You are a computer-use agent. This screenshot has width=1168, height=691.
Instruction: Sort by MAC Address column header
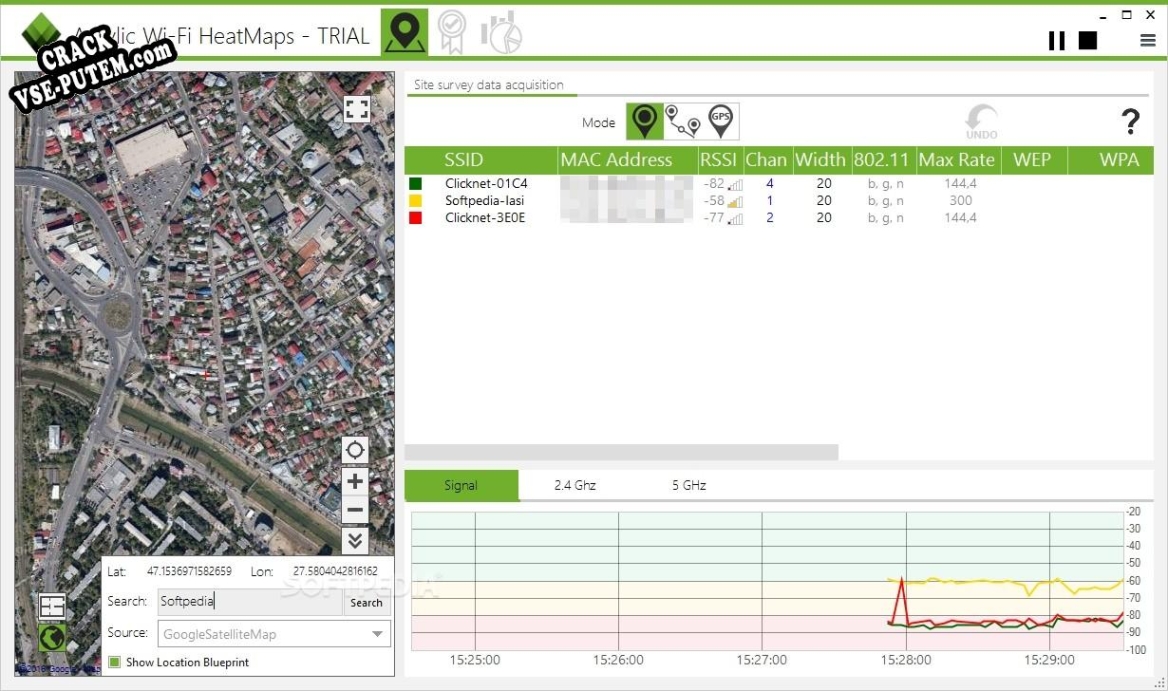(627, 160)
